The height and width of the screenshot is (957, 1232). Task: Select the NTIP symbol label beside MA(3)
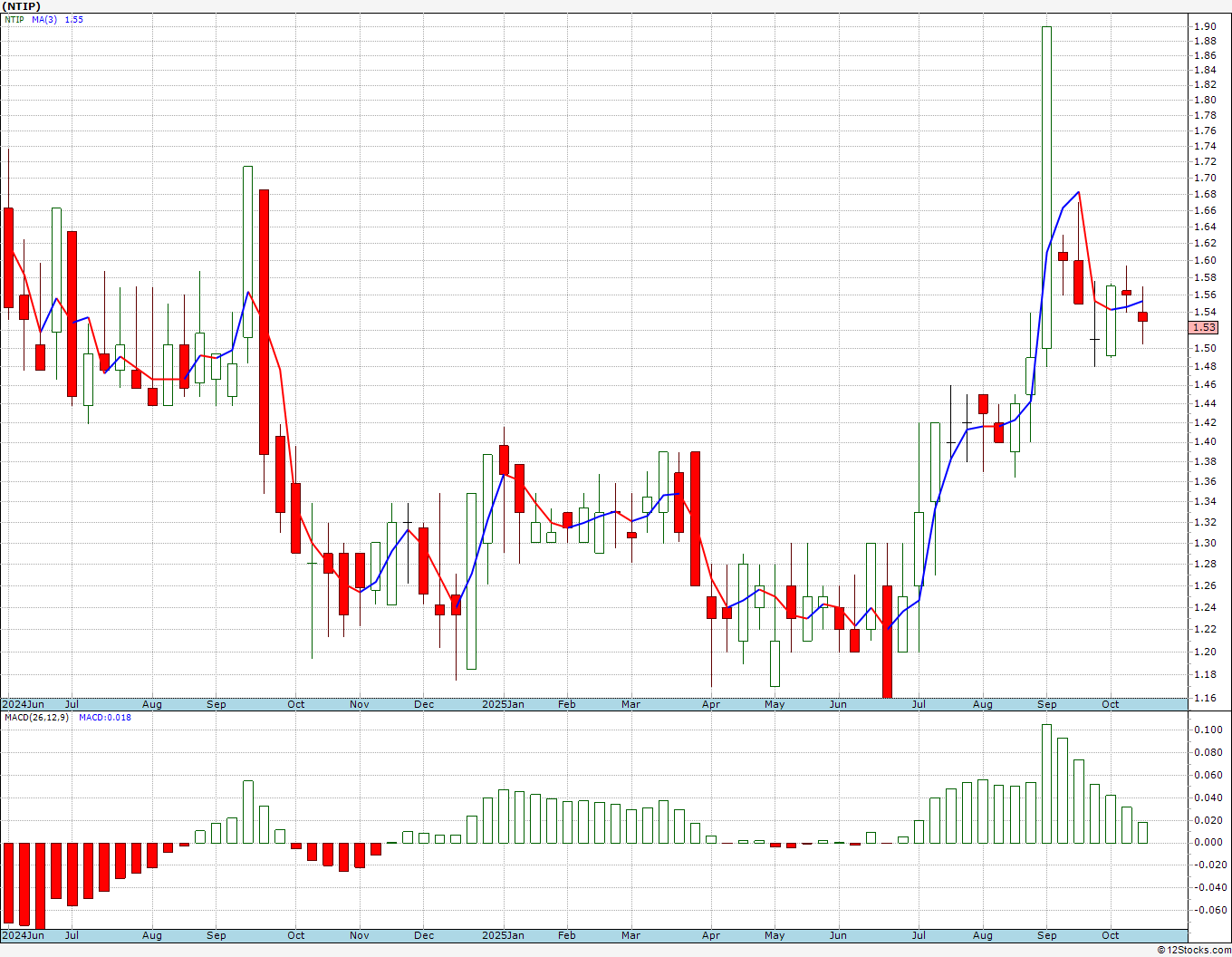click(14, 19)
